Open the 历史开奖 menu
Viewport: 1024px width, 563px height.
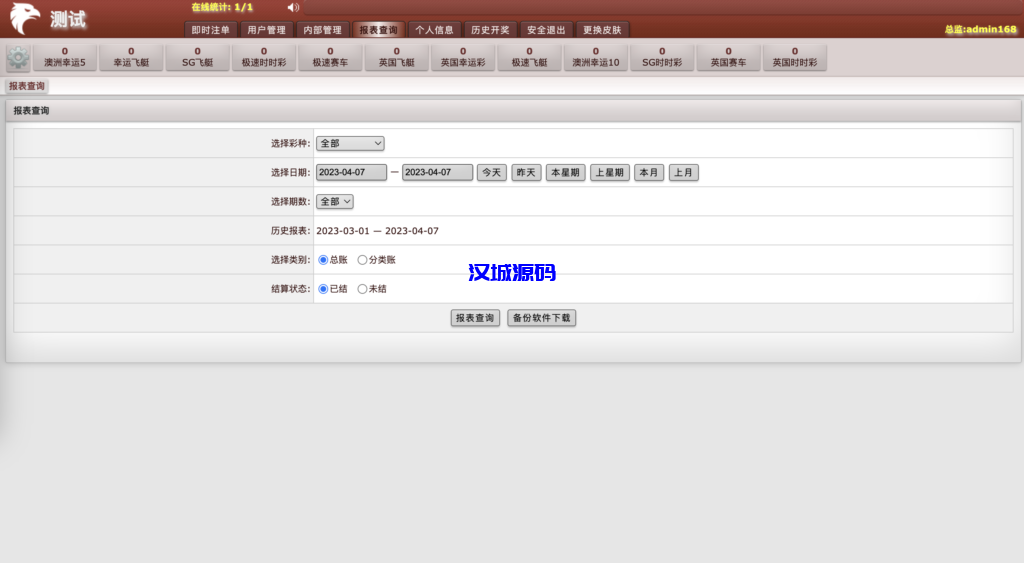click(490, 30)
